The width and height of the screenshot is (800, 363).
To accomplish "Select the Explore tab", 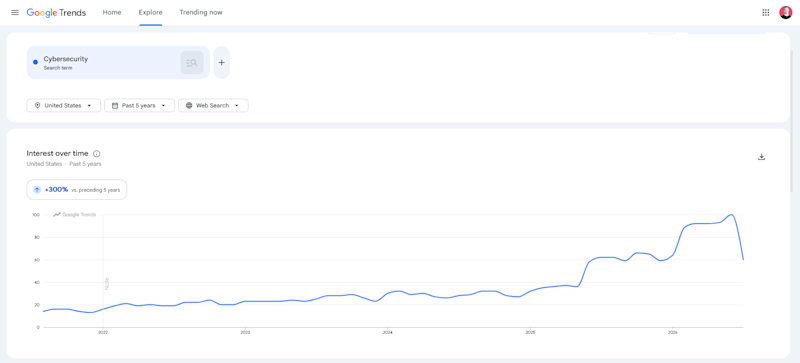I will coord(151,12).
